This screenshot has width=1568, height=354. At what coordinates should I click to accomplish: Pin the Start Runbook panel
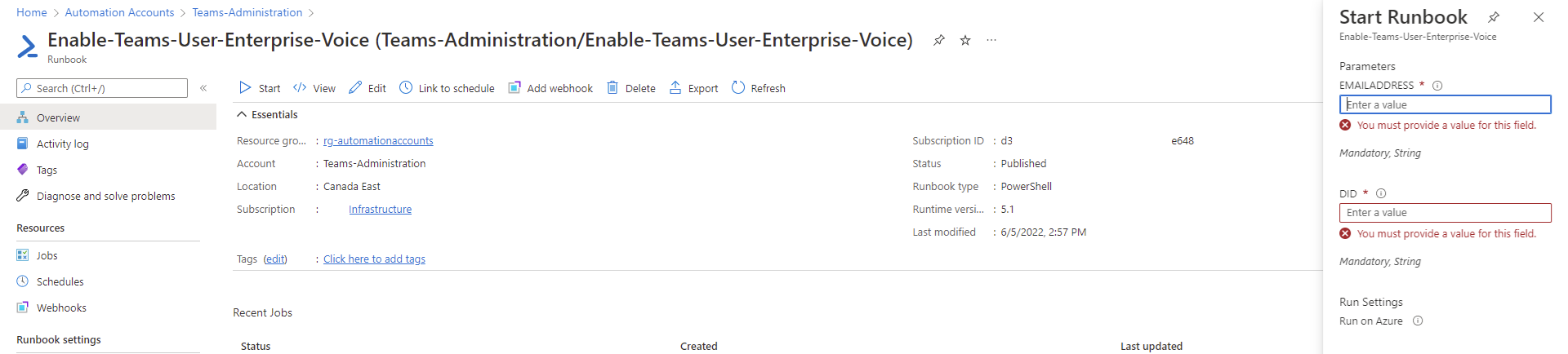point(1494,17)
